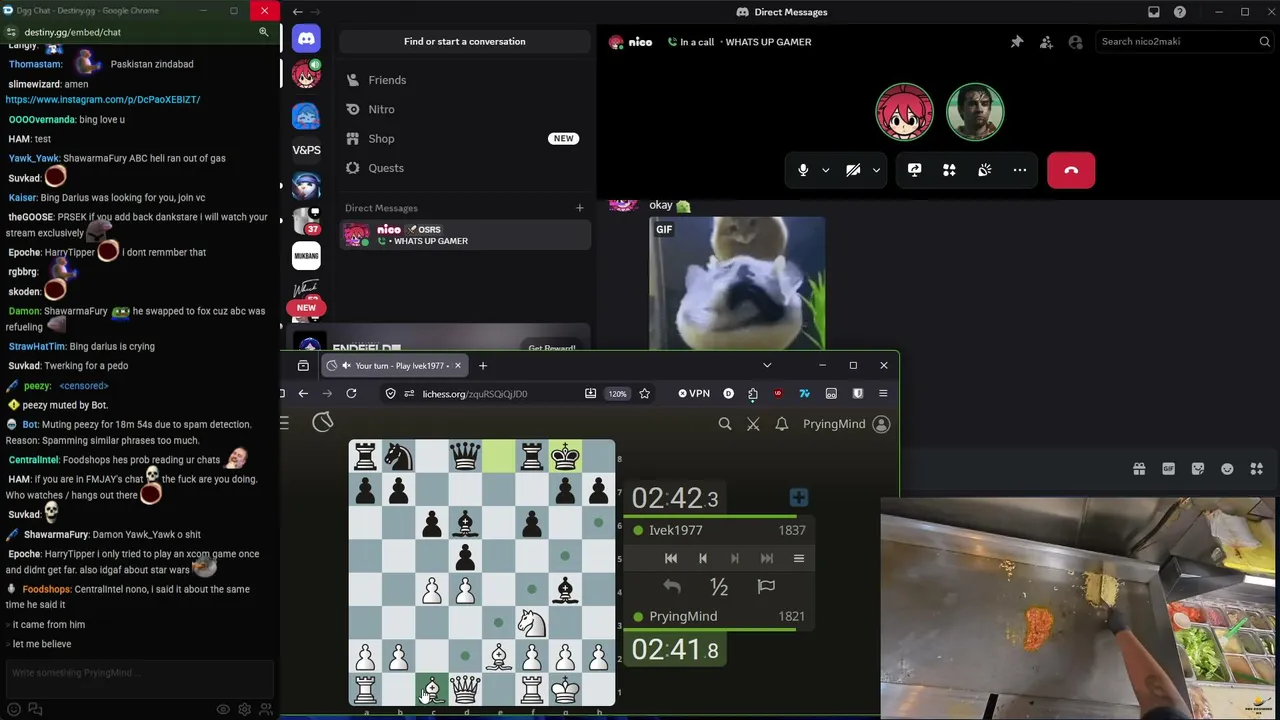Open microphone input options arrow in Discord
The image size is (1280, 720).
[825, 170]
